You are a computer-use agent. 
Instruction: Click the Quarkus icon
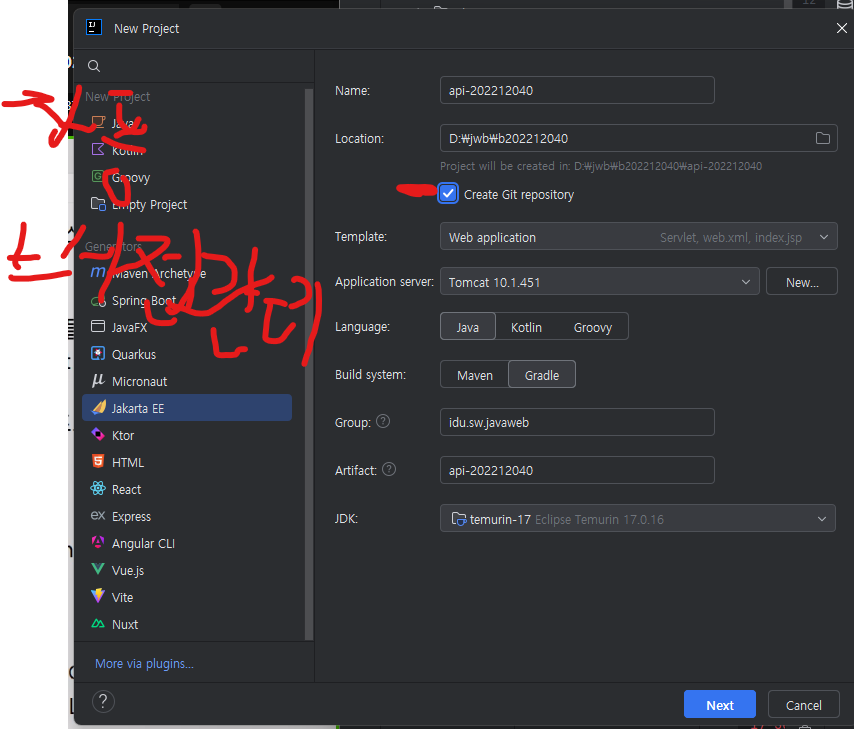click(x=98, y=354)
